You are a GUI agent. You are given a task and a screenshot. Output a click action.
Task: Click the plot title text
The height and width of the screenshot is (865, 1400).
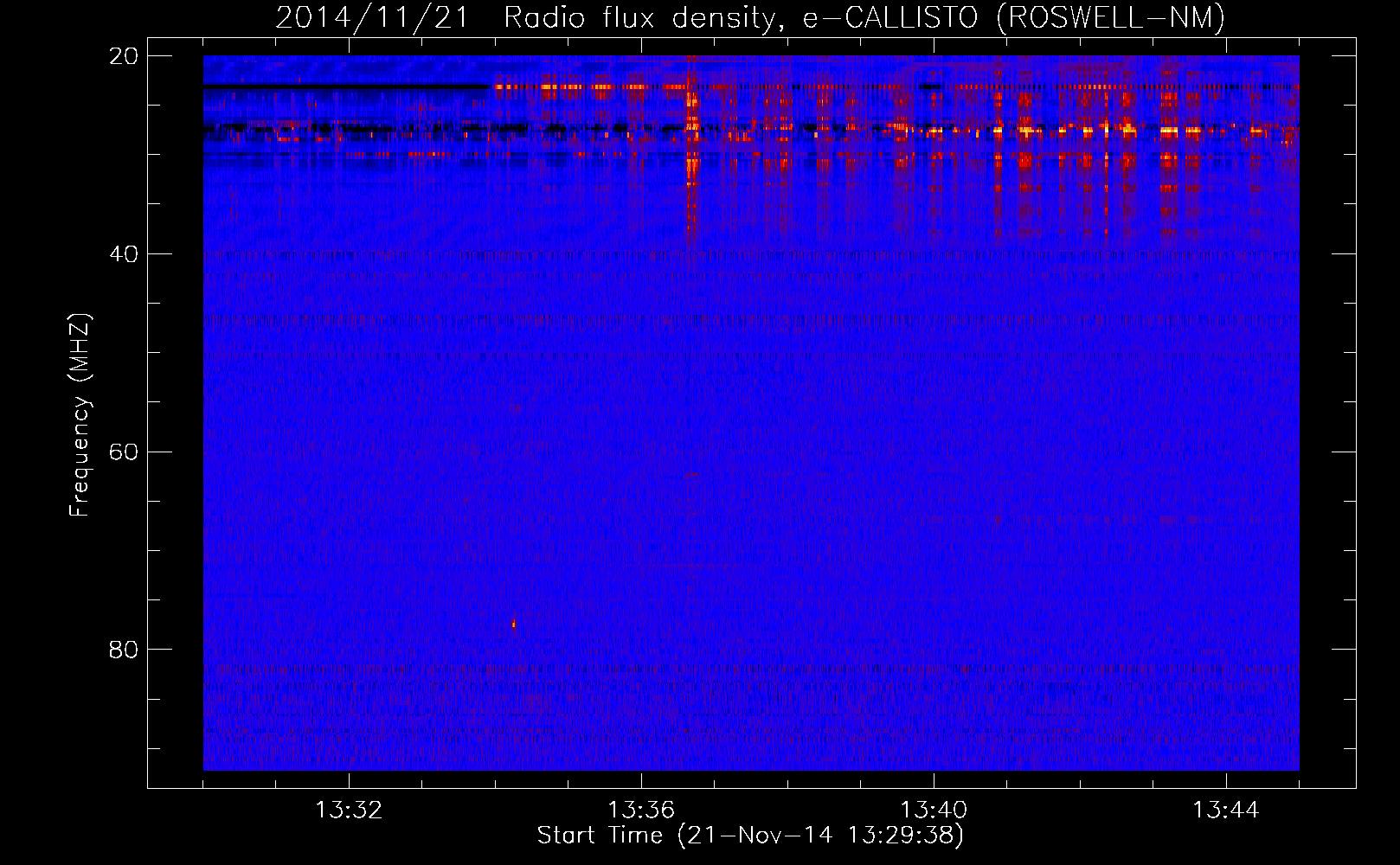[x=750, y=17]
